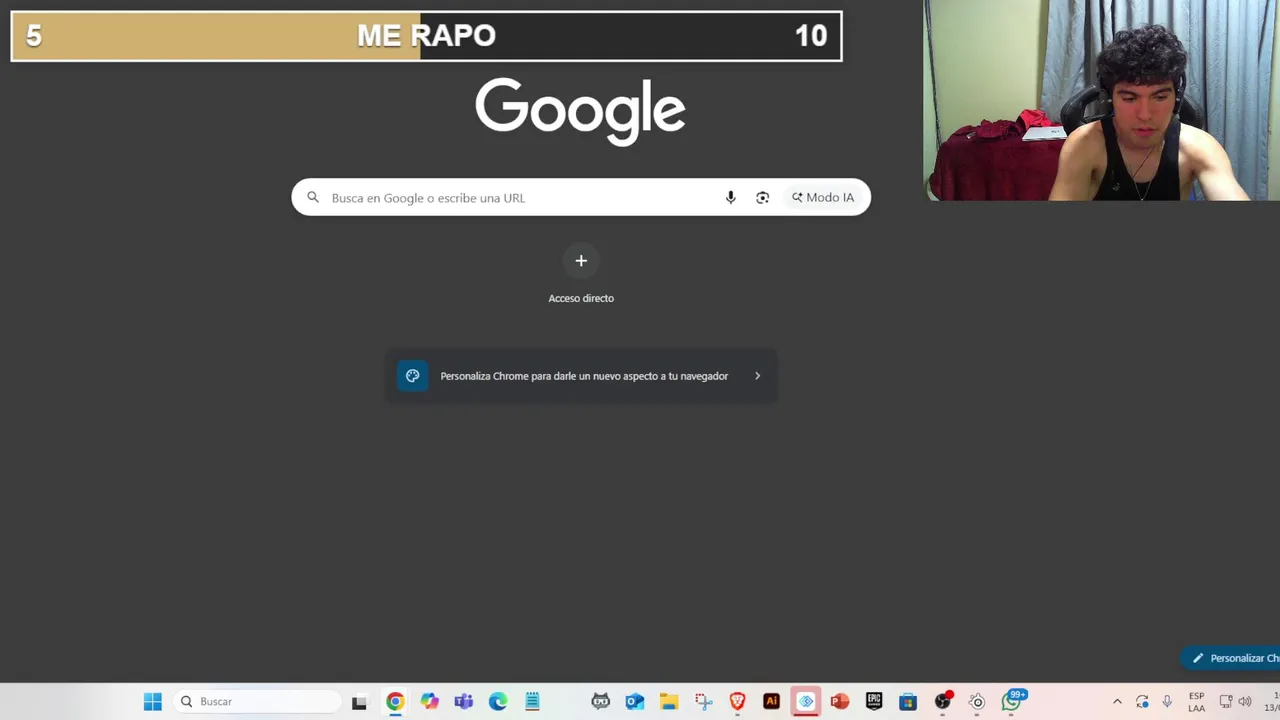This screenshot has width=1280, height=720.
Task: Open WhatsApp from taskbar
Action: tap(1012, 702)
